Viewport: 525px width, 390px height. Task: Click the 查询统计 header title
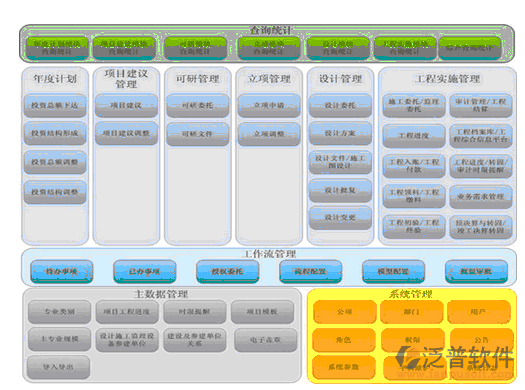pos(271,30)
